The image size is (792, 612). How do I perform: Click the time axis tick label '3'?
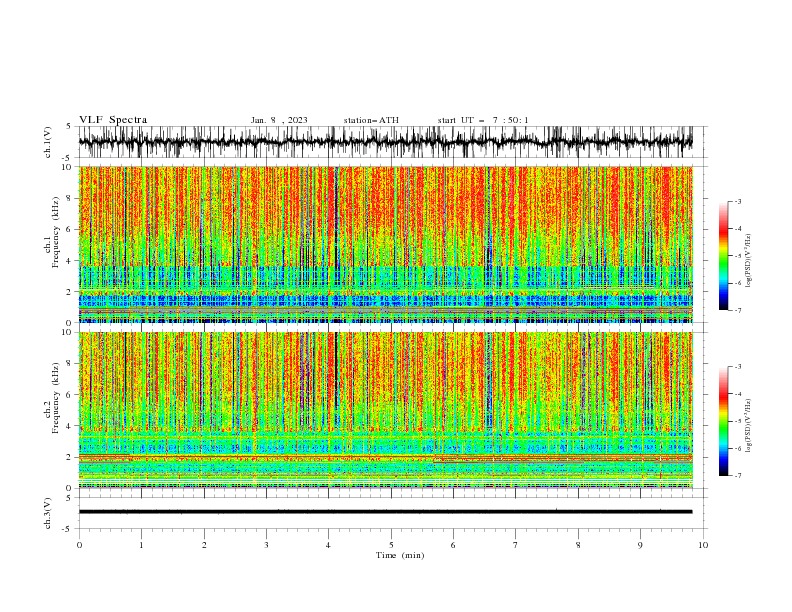click(x=266, y=545)
